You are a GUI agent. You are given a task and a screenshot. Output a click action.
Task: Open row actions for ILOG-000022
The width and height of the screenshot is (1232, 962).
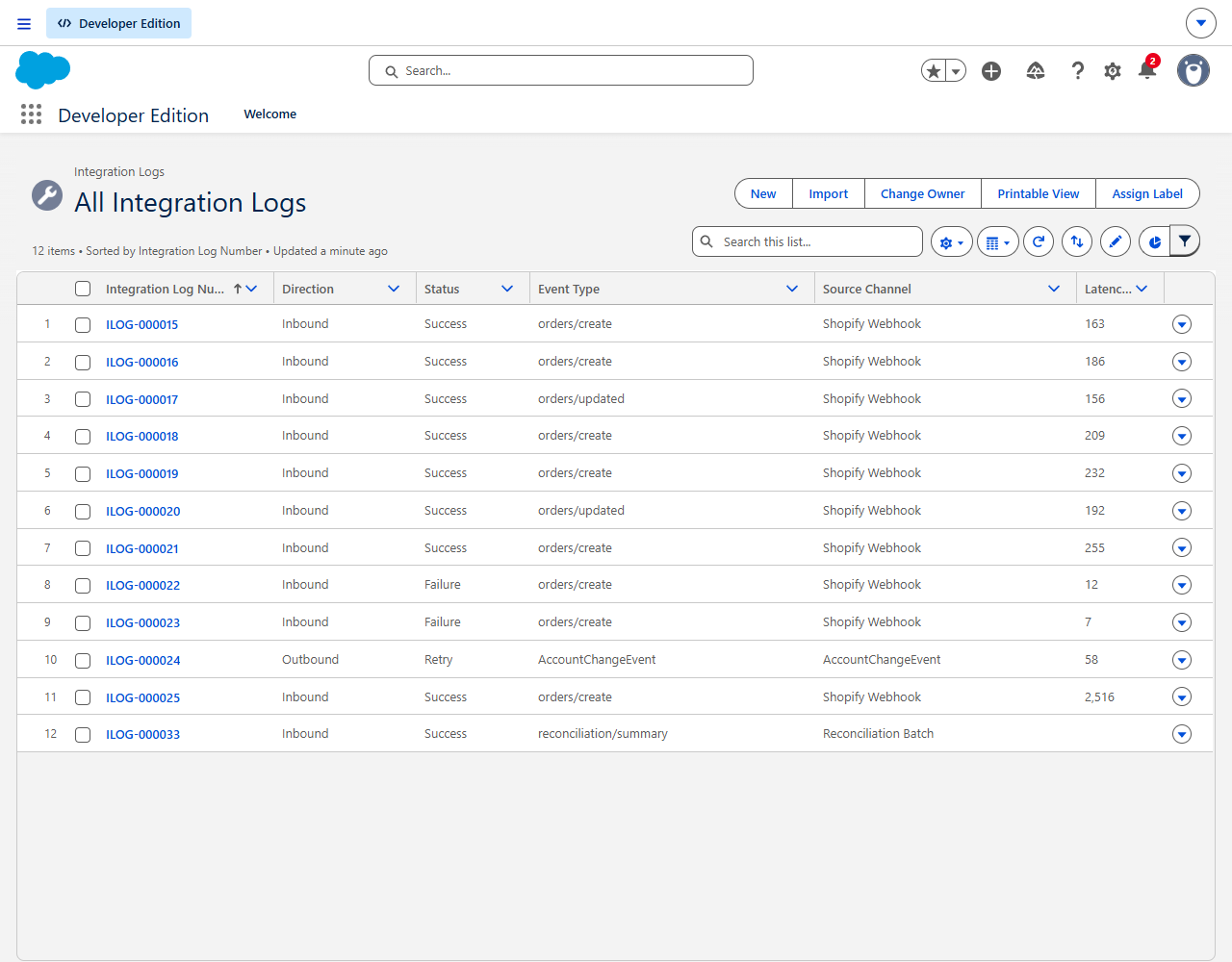tap(1182, 585)
